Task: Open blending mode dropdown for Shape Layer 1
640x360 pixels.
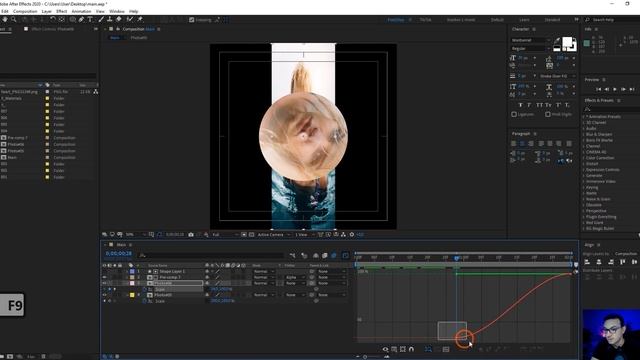Action: point(264,271)
